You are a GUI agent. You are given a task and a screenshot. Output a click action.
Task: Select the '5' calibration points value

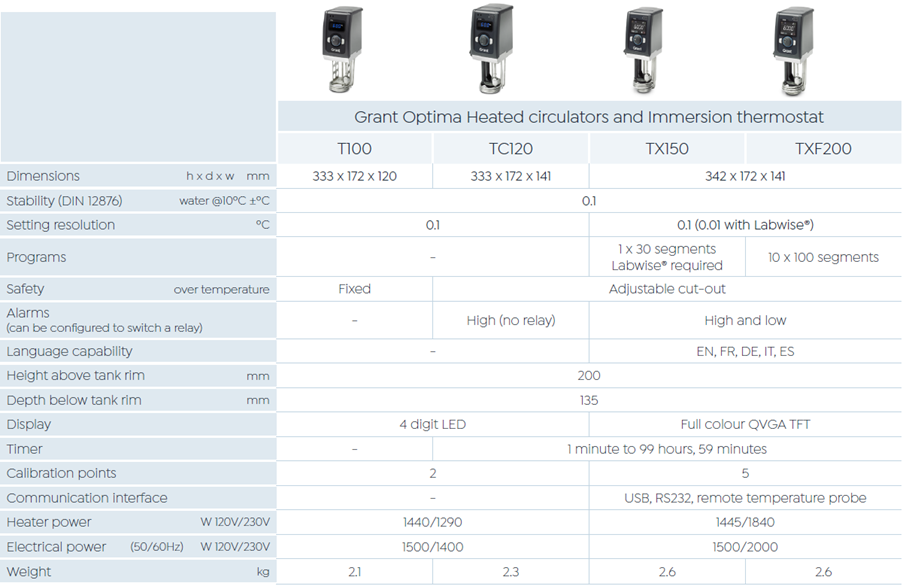point(745,473)
